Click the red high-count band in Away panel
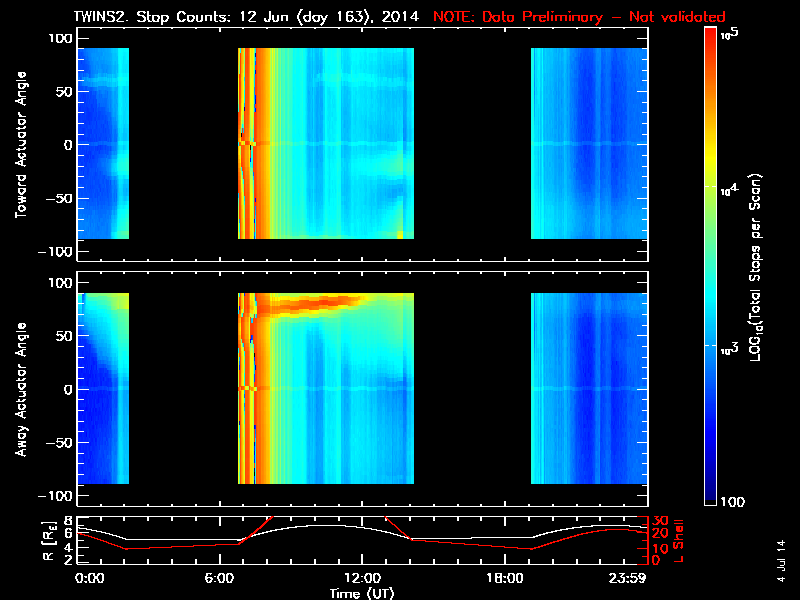Viewport: 800px width, 600px height. [x=311, y=304]
